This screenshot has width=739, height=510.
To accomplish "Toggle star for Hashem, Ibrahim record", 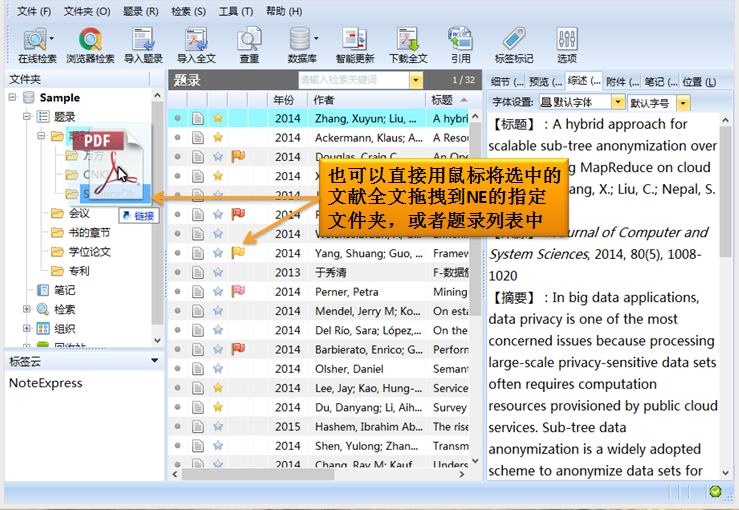I will pyautogui.click(x=218, y=427).
